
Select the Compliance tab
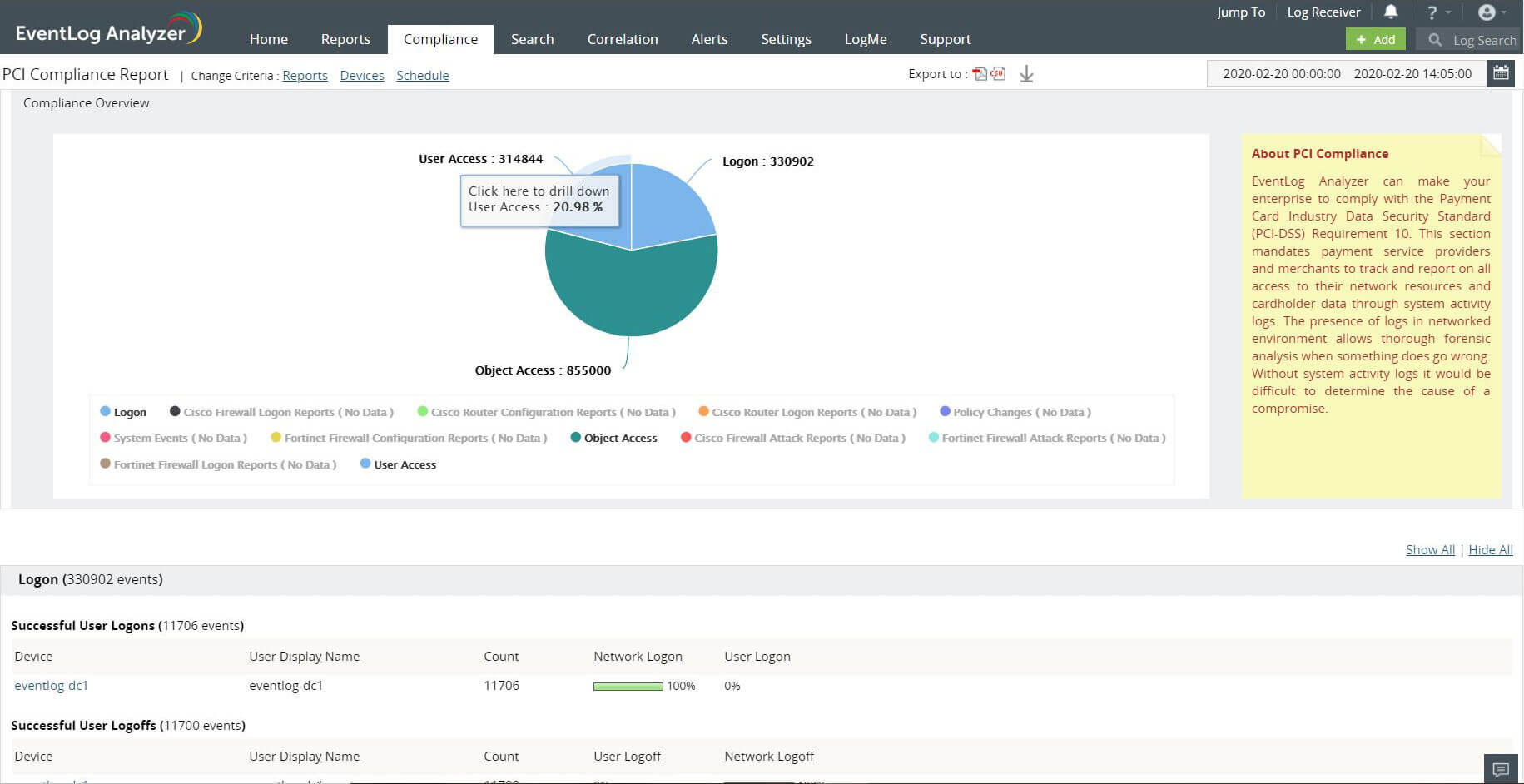click(440, 39)
